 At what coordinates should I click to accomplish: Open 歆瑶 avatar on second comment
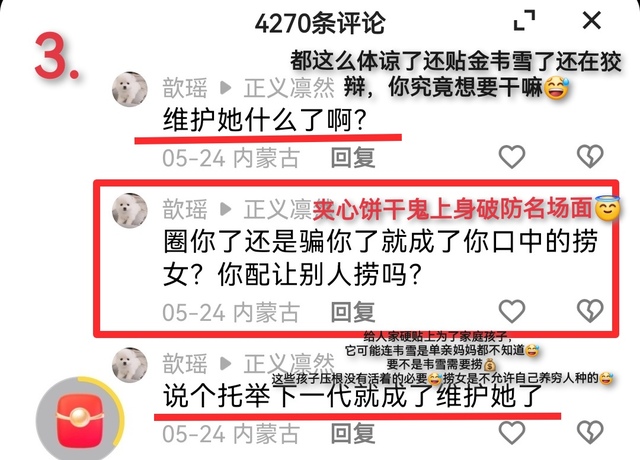(x=130, y=211)
